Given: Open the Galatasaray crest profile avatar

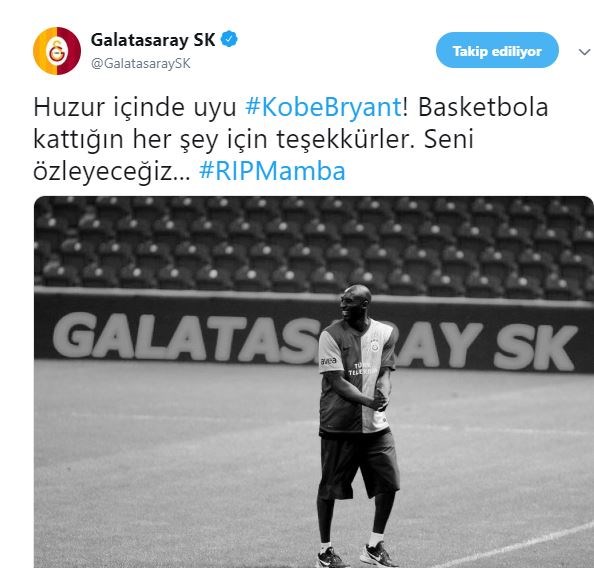Looking at the screenshot, I should [x=57, y=51].
